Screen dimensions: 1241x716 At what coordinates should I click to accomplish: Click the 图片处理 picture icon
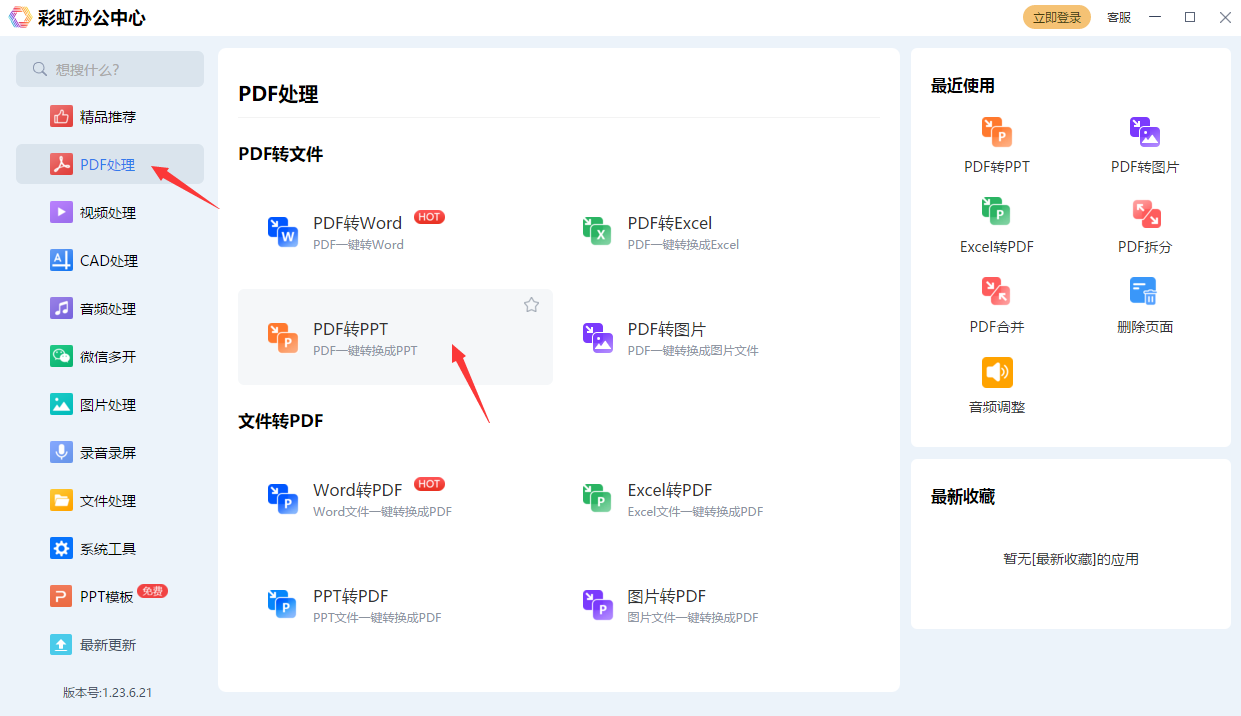pos(62,404)
